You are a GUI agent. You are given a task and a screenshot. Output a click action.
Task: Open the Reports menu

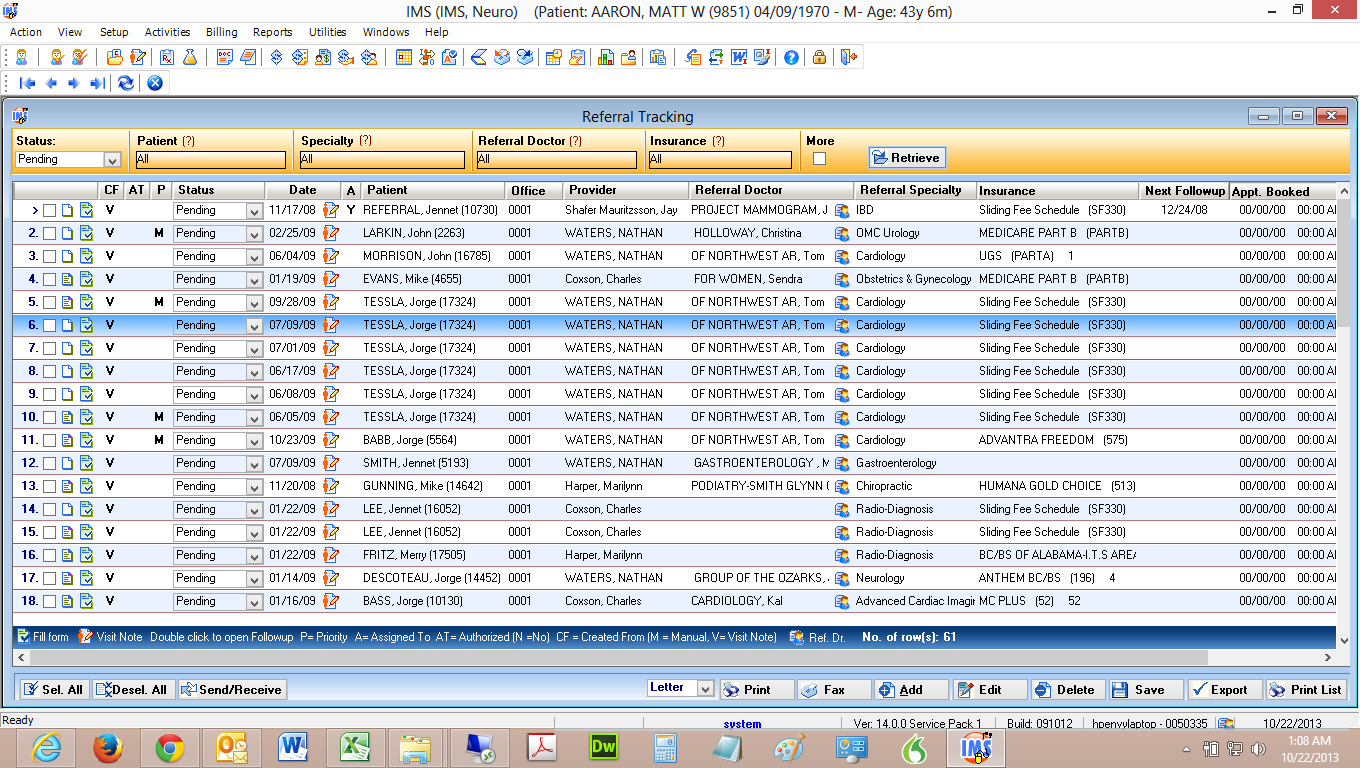click(x=272, y=32)
